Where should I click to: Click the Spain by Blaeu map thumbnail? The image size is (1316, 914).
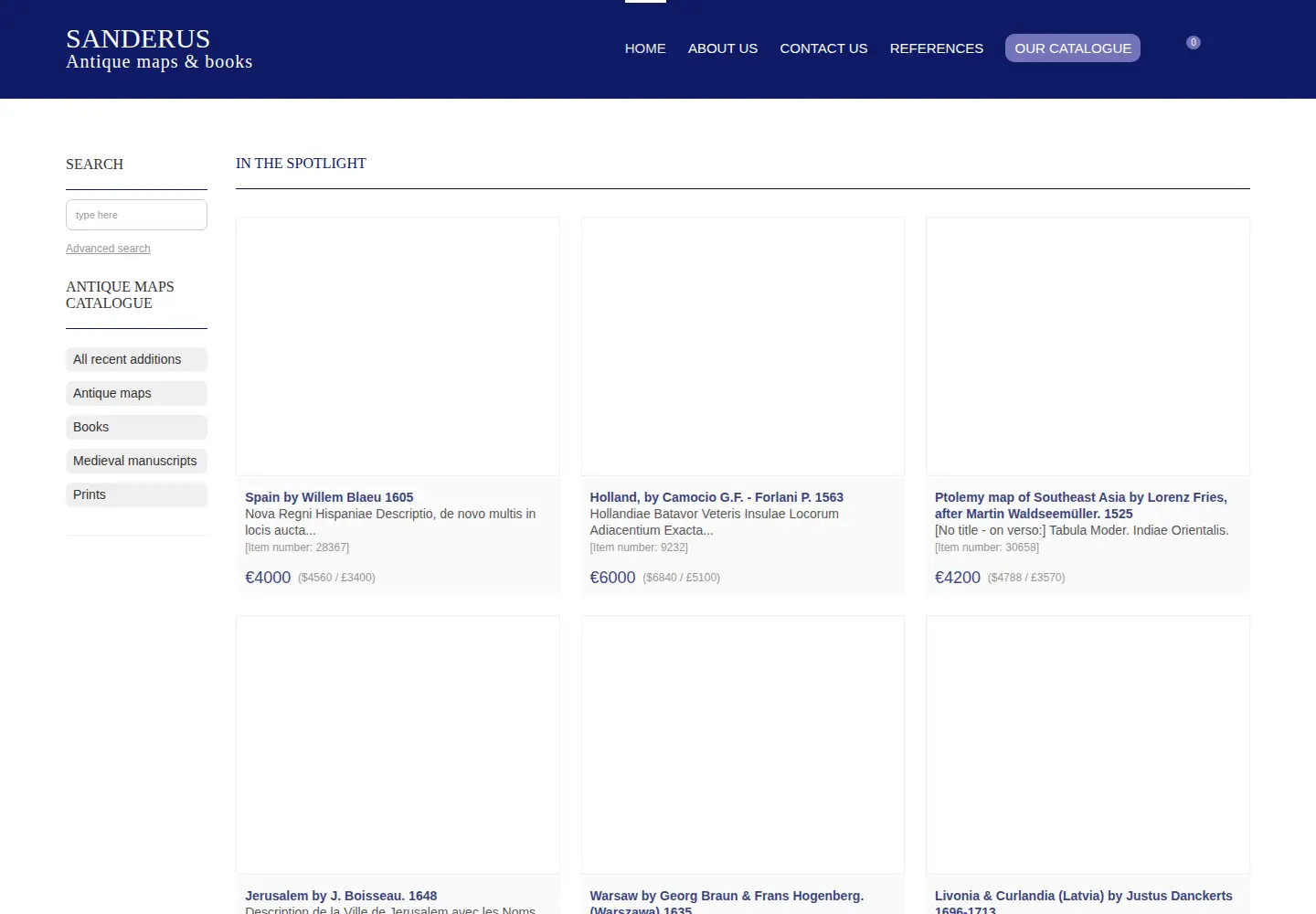398,346
